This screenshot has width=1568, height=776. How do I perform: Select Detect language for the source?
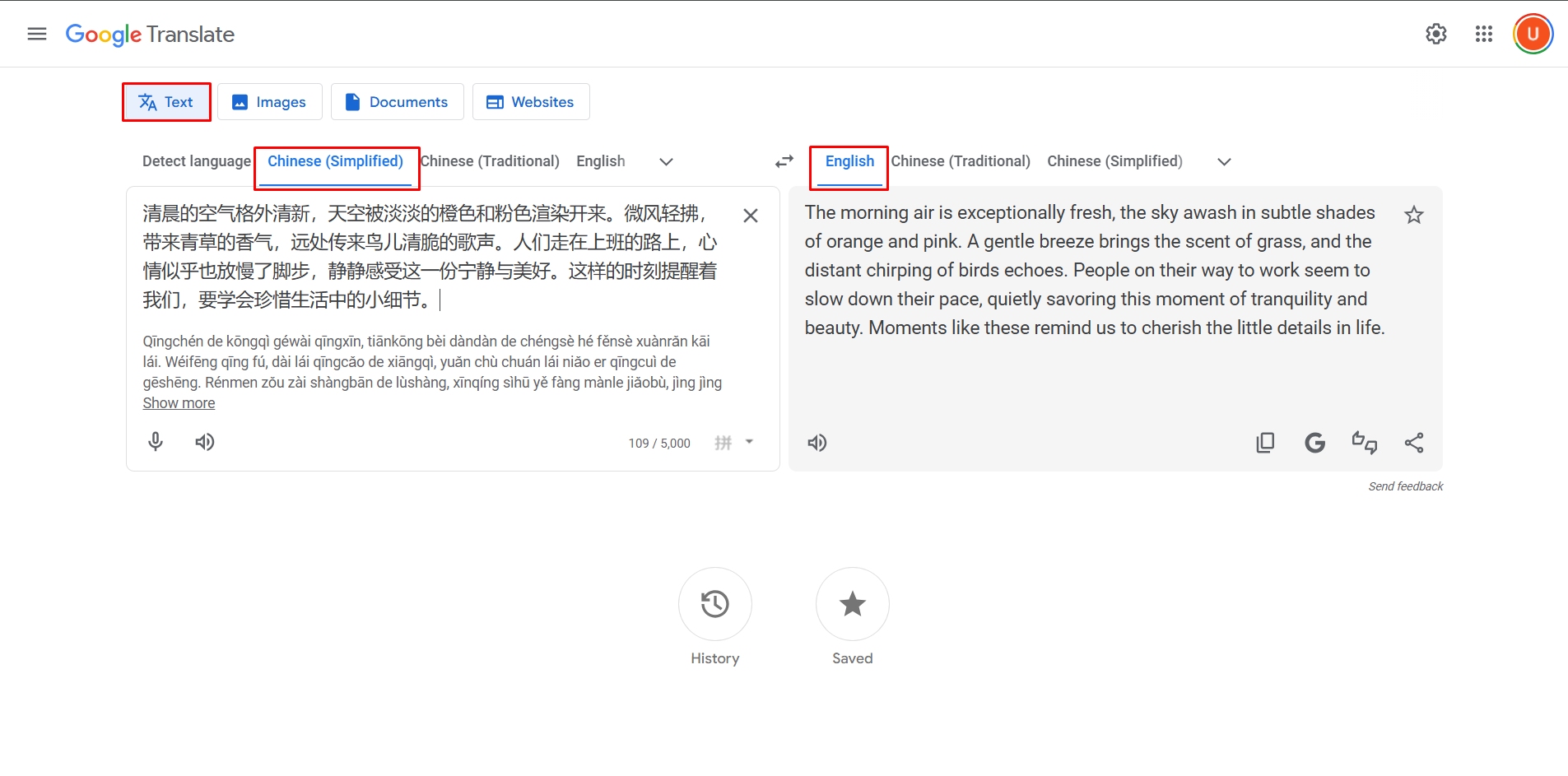(196, 160)
